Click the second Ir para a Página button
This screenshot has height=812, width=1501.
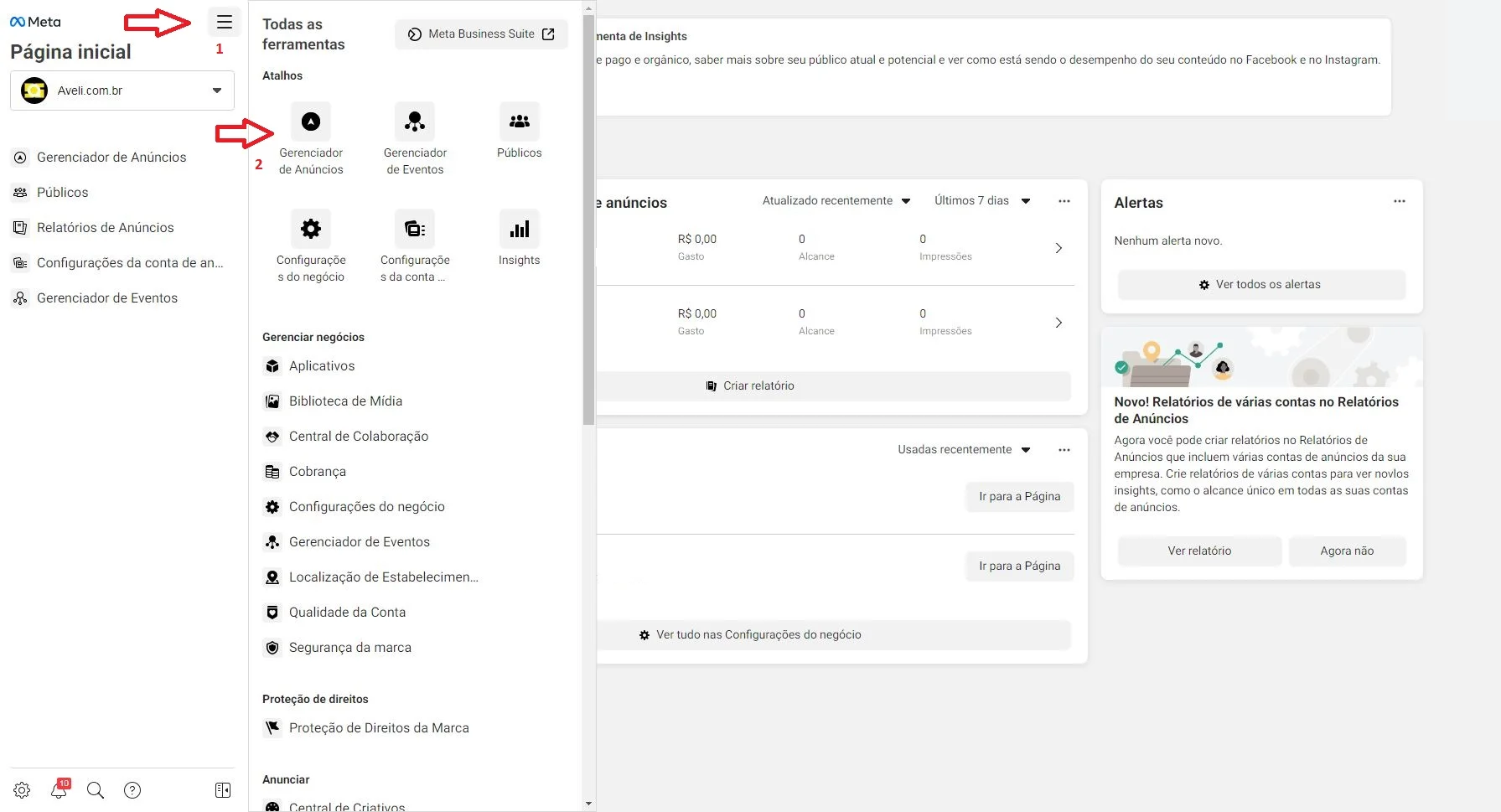1020,566
